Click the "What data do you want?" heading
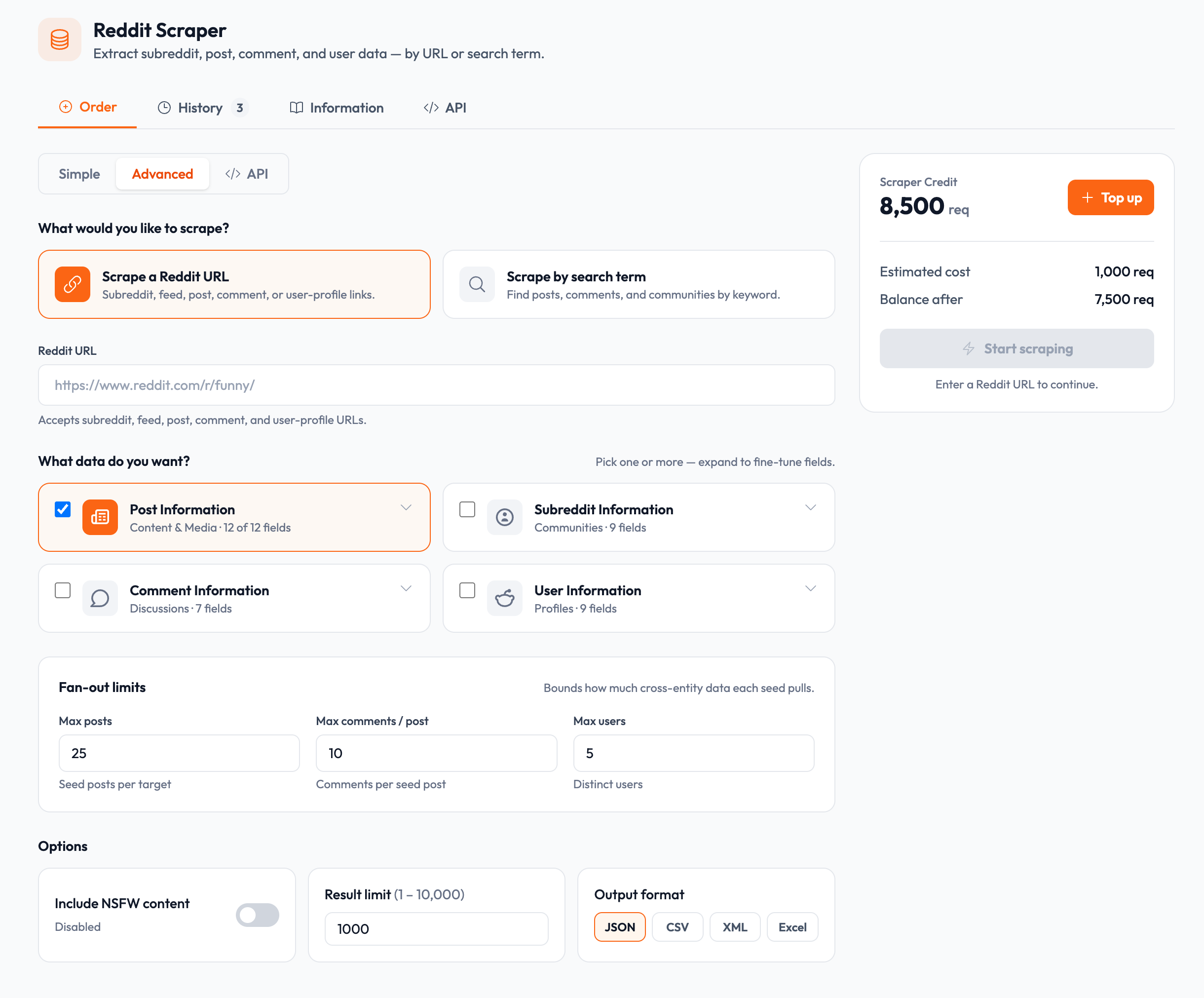This screenshot has width=1204, height=998. (114, 461)
